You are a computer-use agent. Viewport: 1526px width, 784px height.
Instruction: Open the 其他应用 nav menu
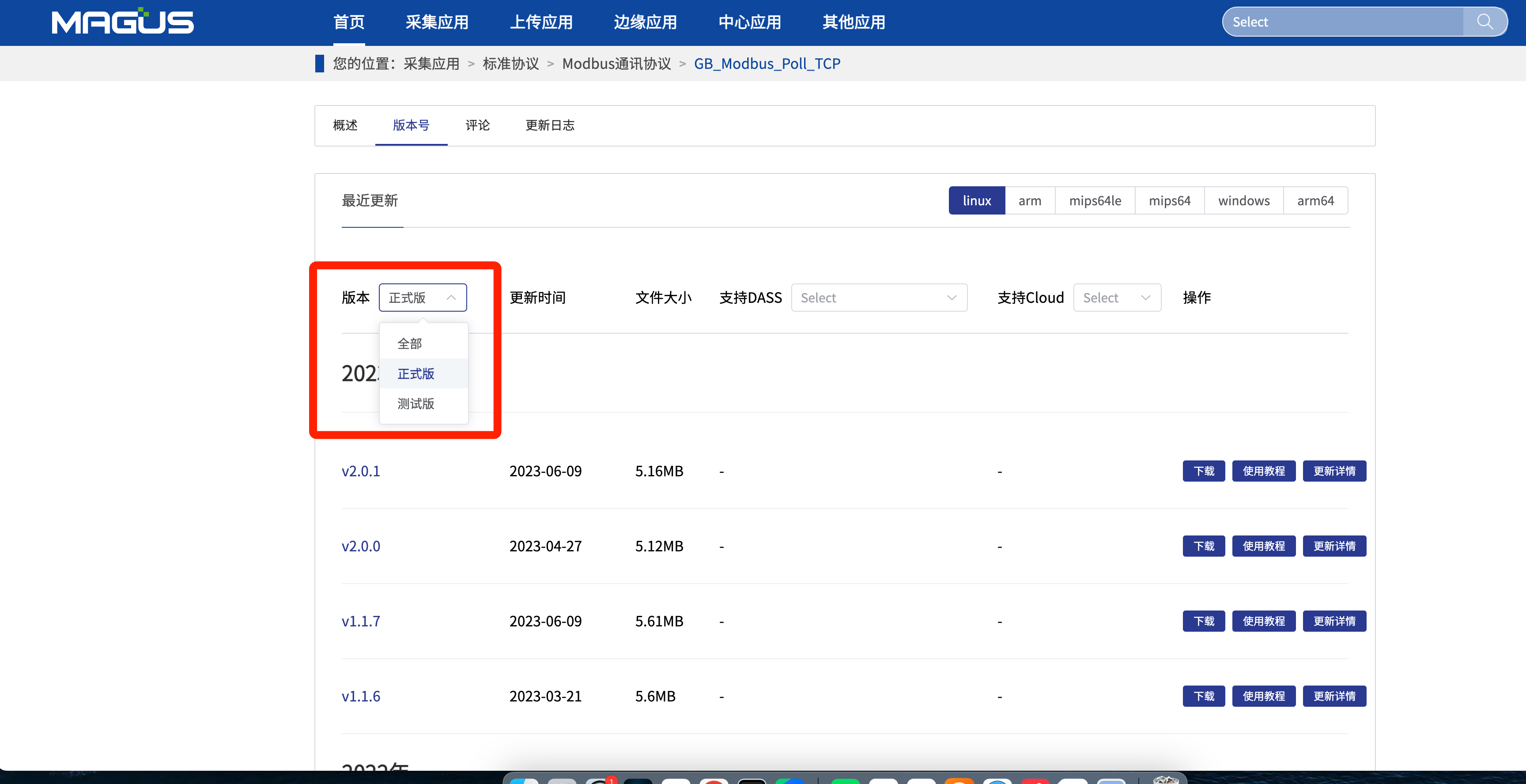[854, 22]
